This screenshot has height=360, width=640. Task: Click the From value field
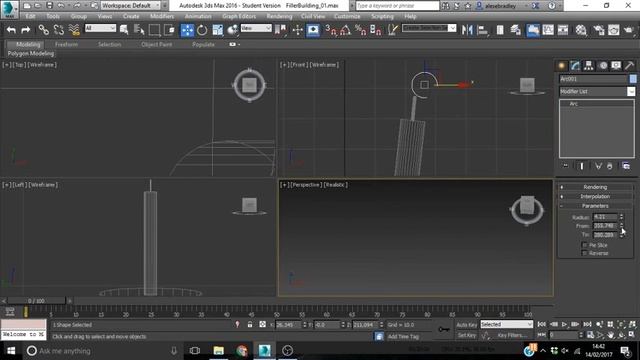(605, 226)
